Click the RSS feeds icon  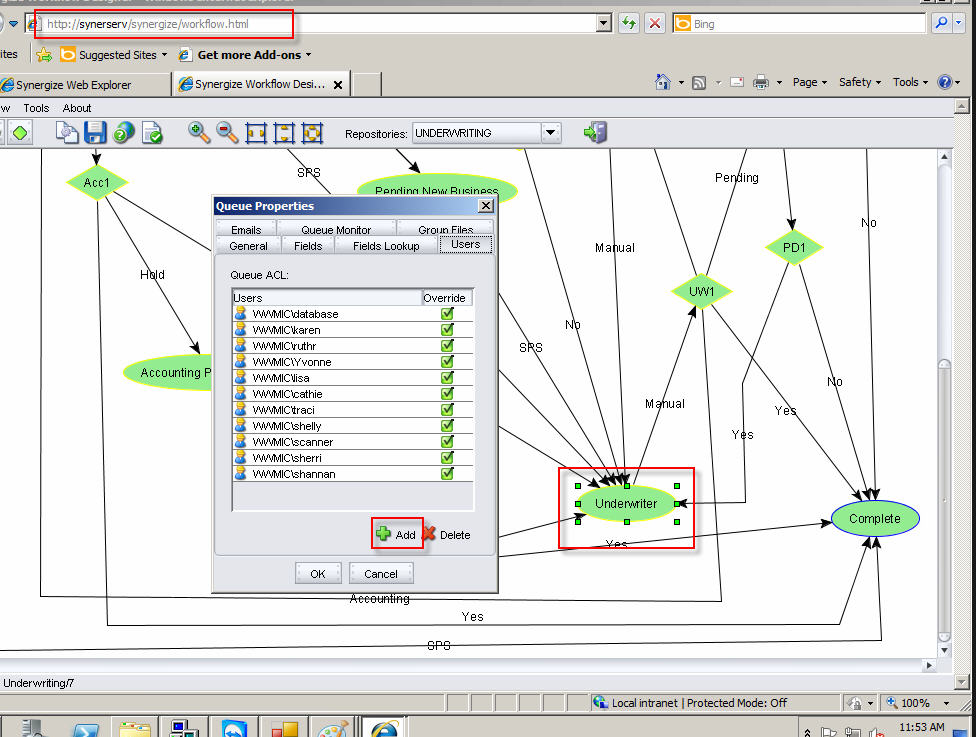(699, 82)
